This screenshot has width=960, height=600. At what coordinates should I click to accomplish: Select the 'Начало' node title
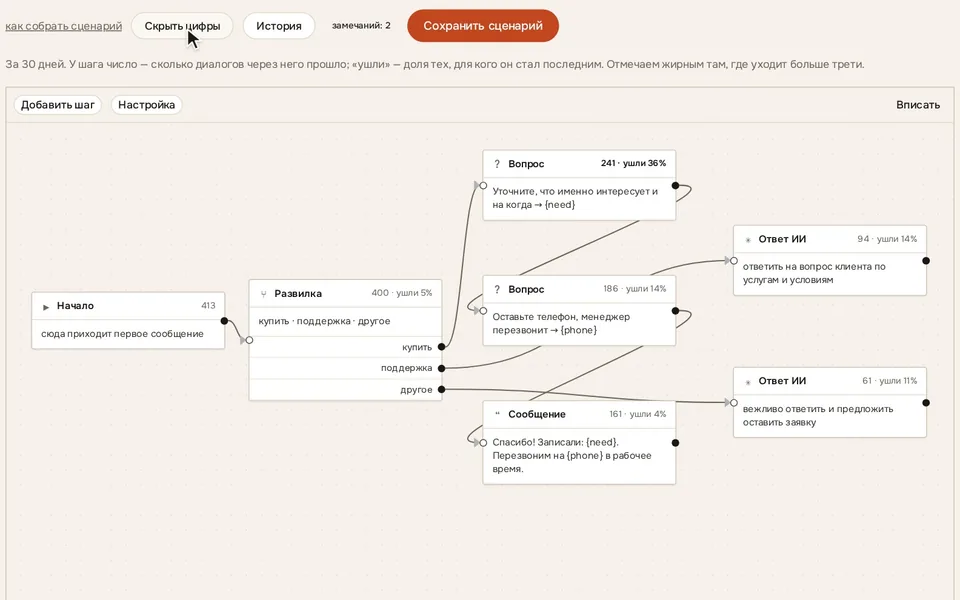click(x=75, y=306)
